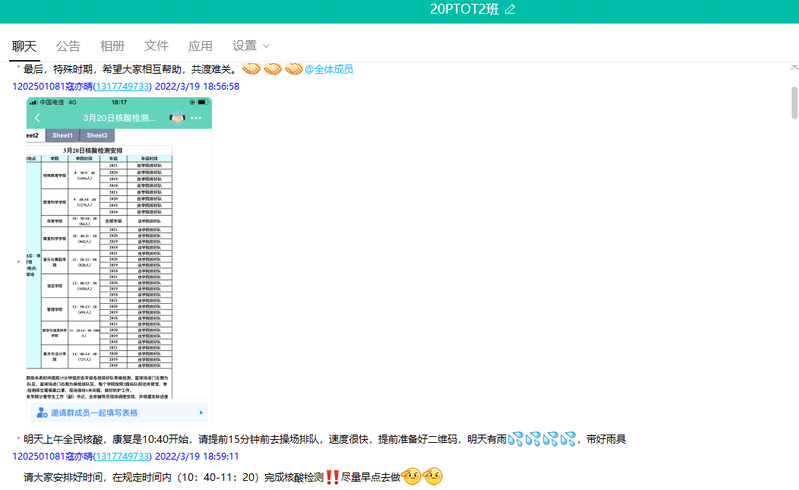The width and height of the screenshot is (799, 490).
Task: Click the @全体成员 mention link
Action: (x=328, y=69)
